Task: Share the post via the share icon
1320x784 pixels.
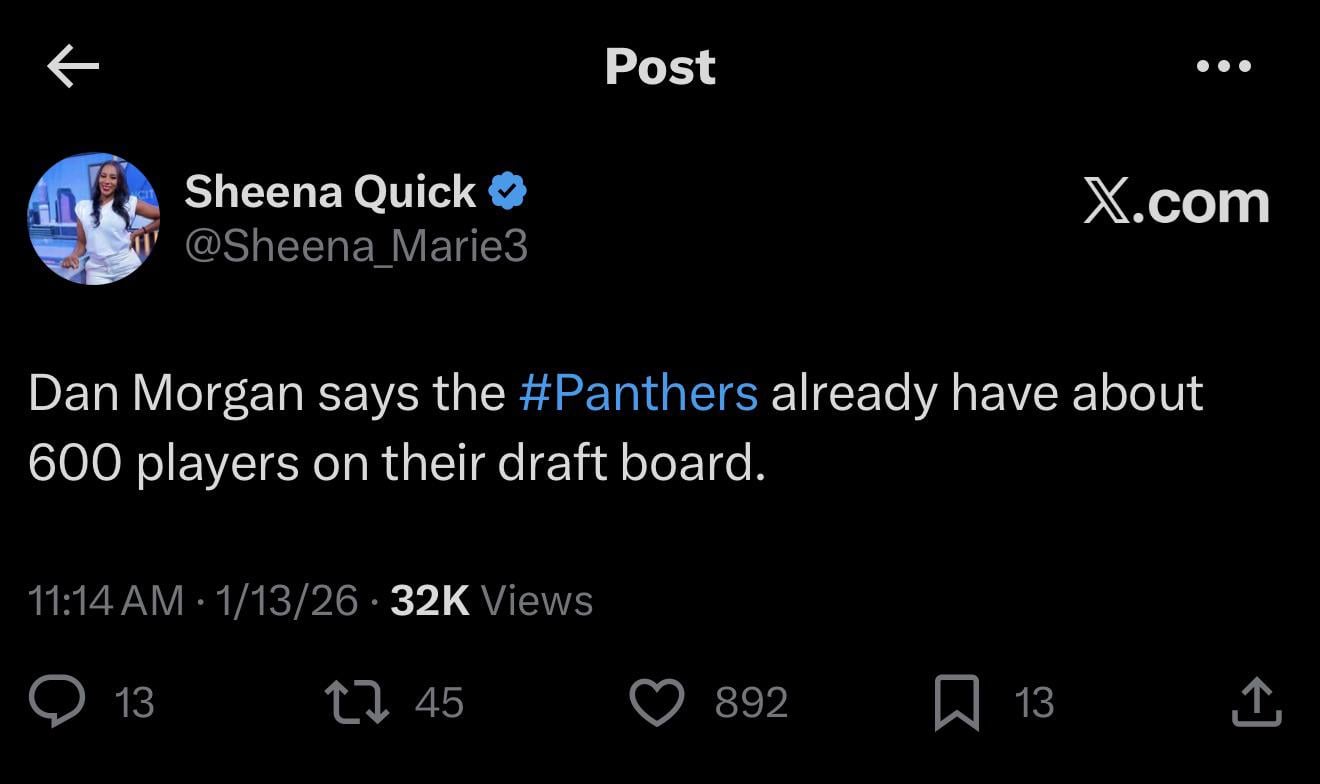Action: (1256, 702)
